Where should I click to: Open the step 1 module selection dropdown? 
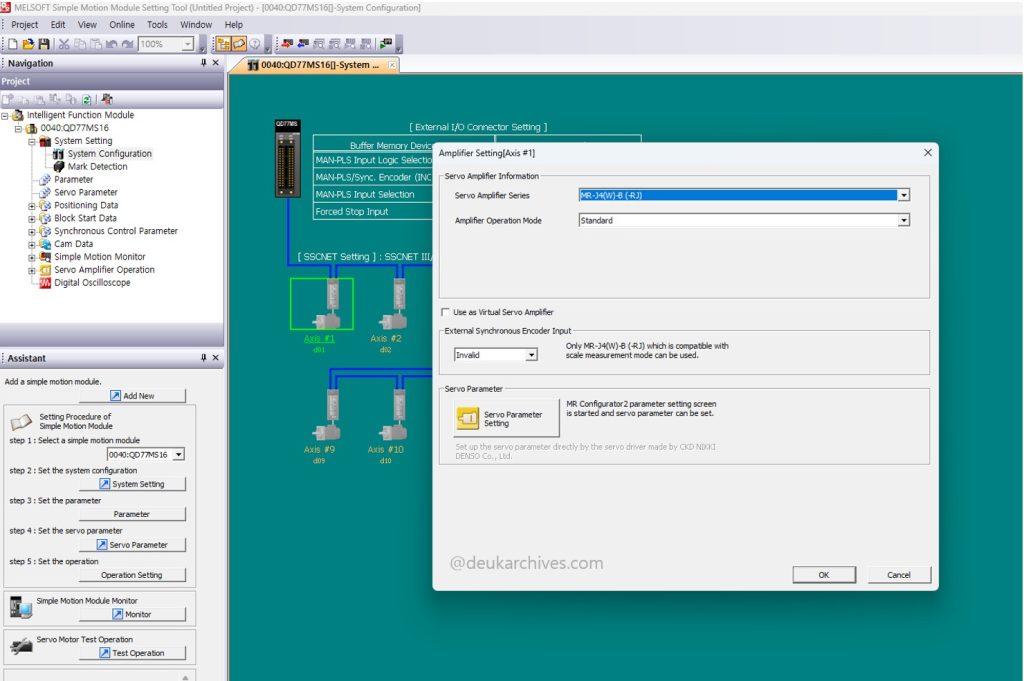tap(179, 454)
